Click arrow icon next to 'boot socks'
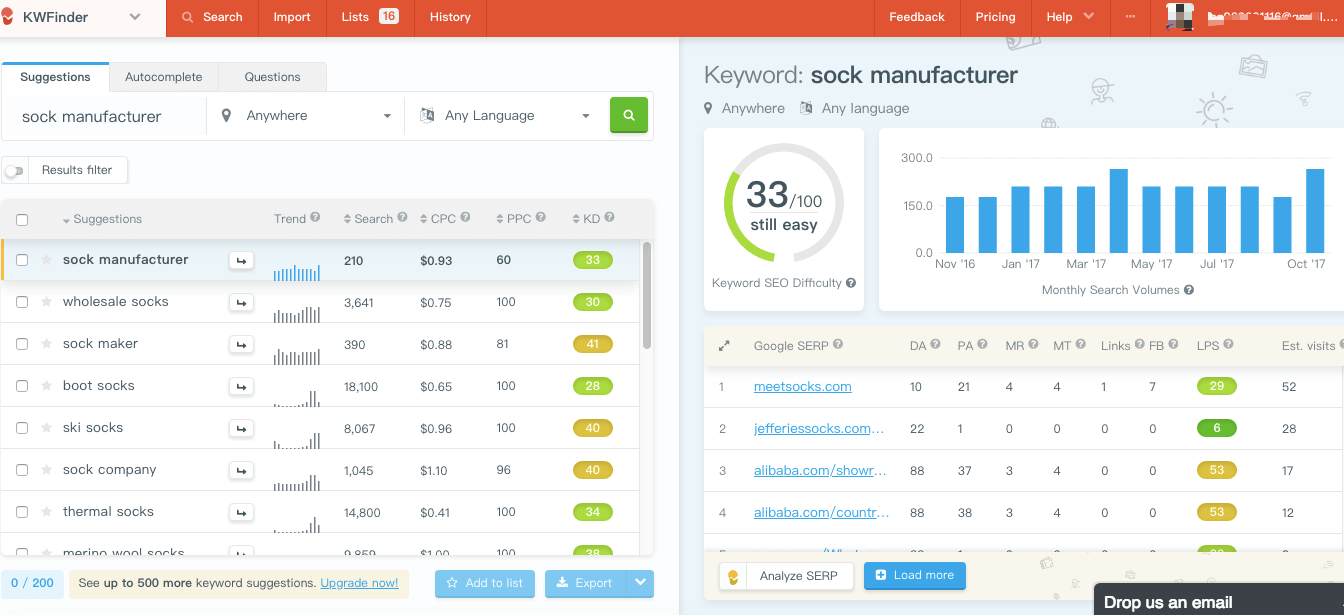Screen dimensions: 1344x615 tap(241, 386)
